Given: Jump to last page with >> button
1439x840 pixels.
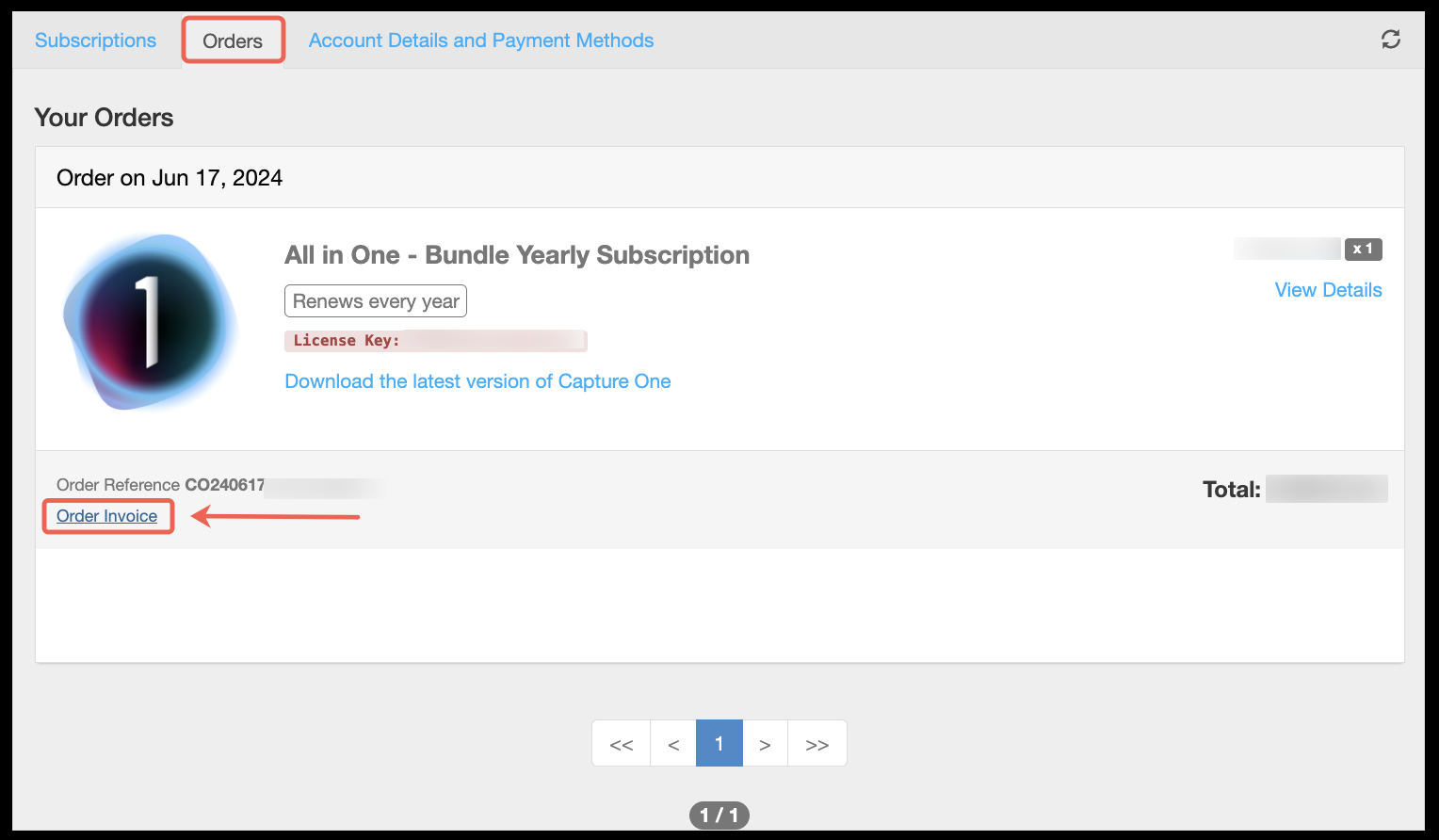Looking at the screenshot, I should point(817,744).
